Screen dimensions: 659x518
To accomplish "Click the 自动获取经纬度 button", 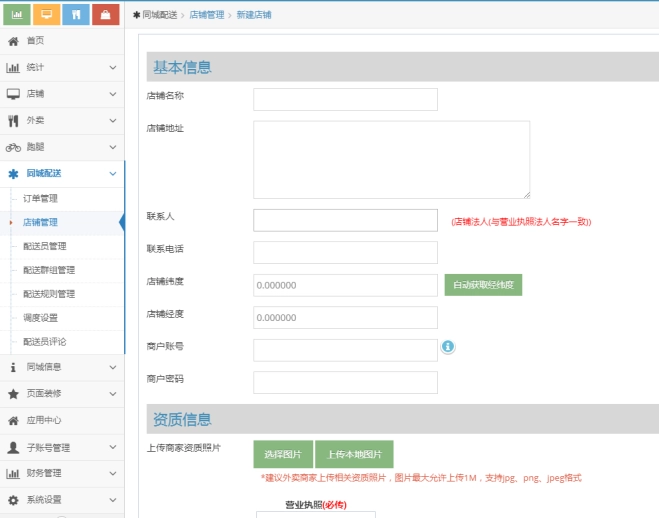I will tap(483, 285).
